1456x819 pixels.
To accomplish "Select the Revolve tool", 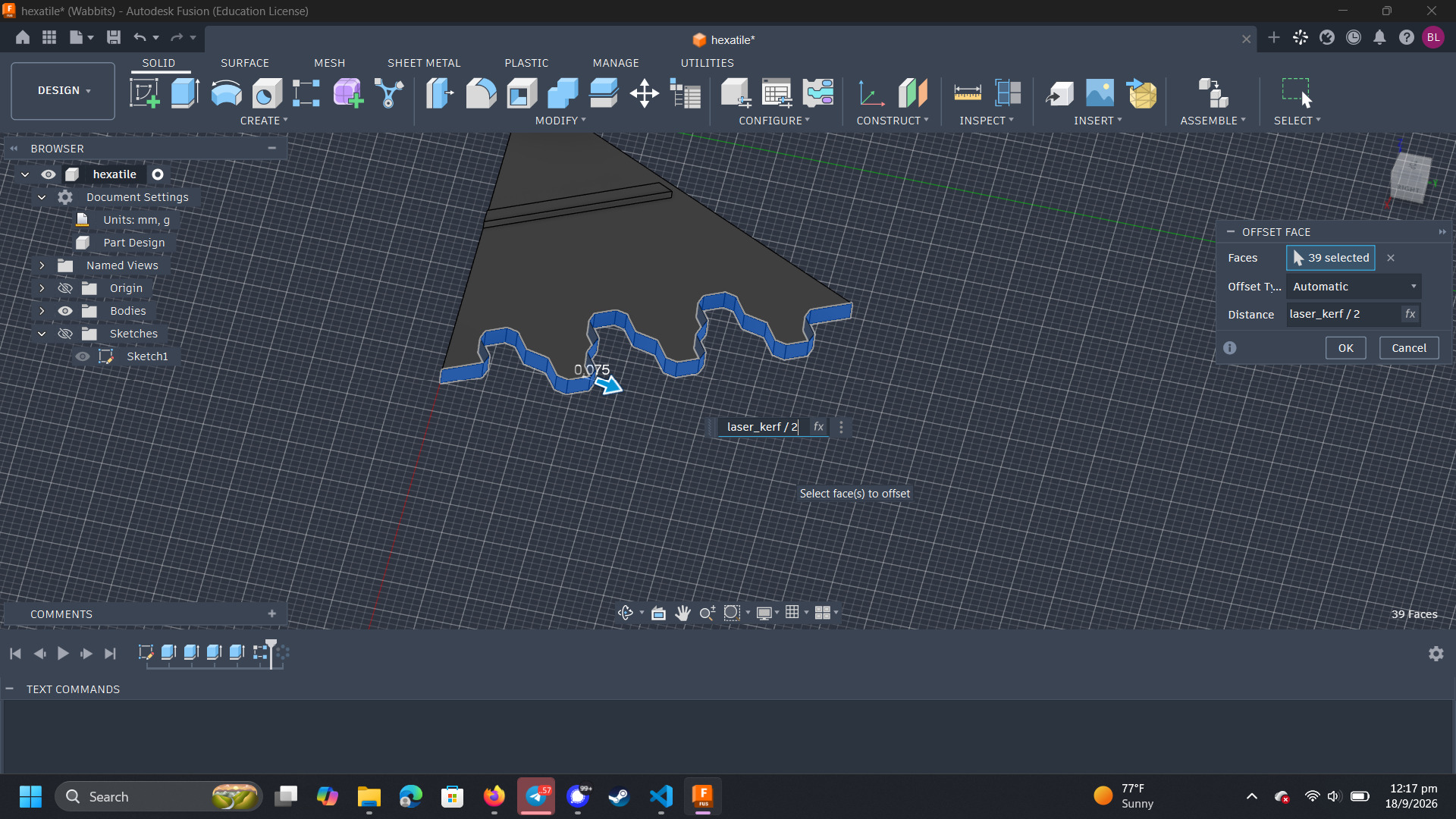I will point(226,93).
